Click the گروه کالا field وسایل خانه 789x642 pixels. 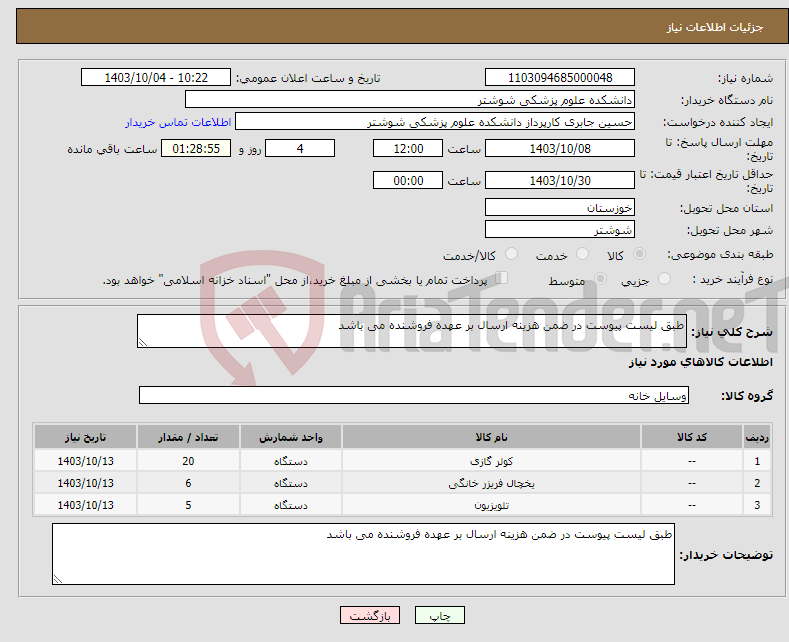[x=414, y=395]
